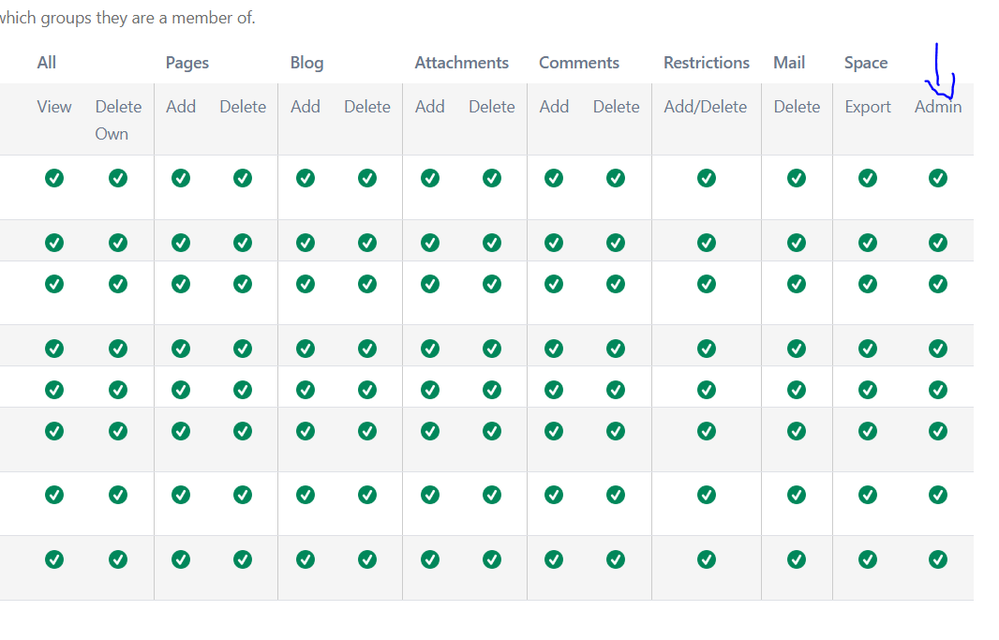Click the Delete Own column header
999x640 pixels.
click(119, 120)
